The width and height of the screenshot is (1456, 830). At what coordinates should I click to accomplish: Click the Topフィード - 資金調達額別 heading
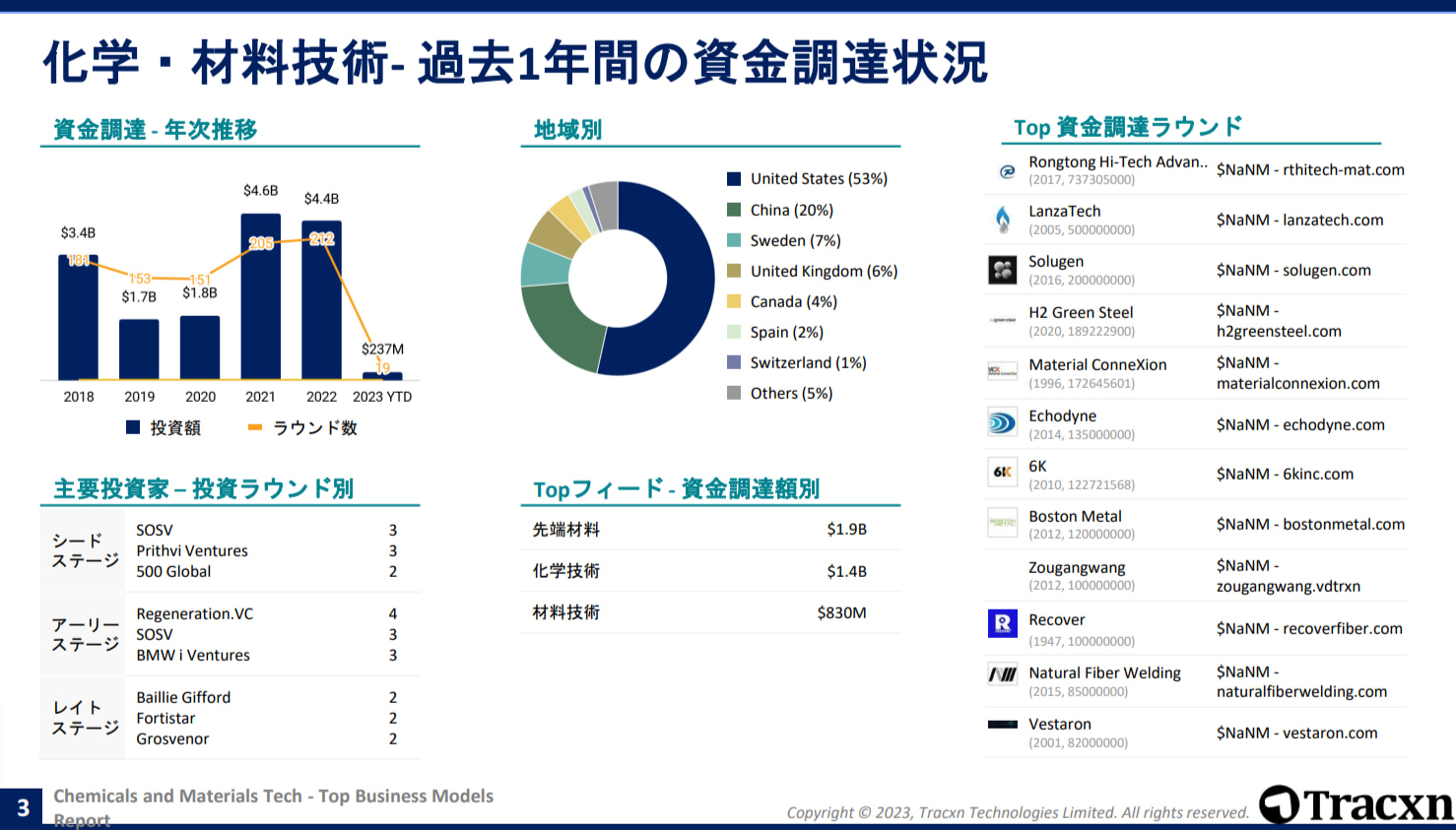676,488
